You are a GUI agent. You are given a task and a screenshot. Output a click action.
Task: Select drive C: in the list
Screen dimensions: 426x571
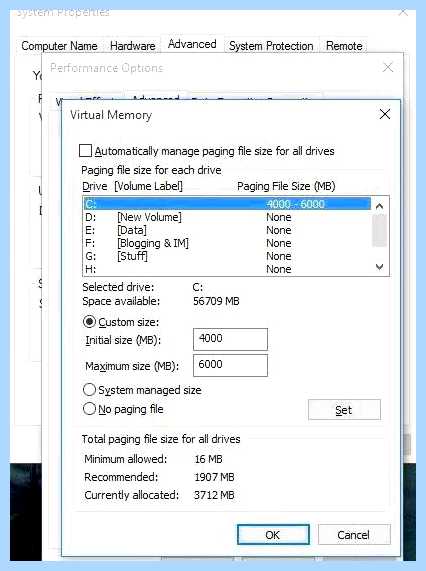228,204
